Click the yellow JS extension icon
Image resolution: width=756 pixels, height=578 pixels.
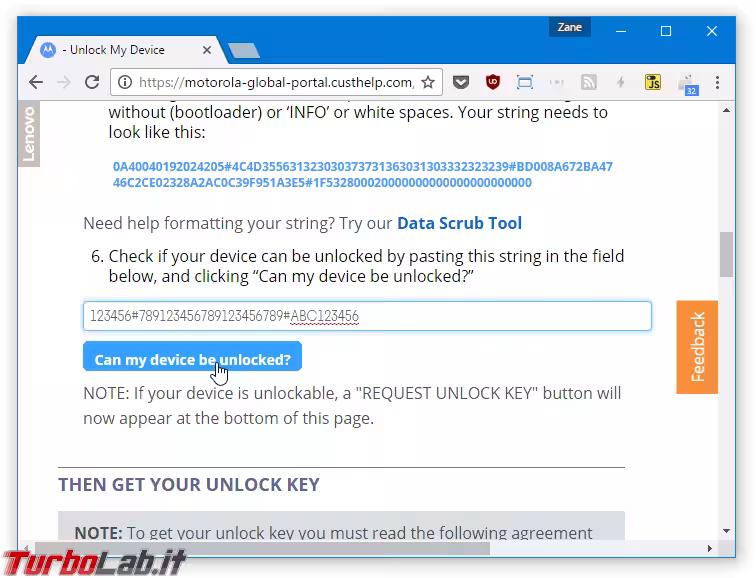(653, 83)
